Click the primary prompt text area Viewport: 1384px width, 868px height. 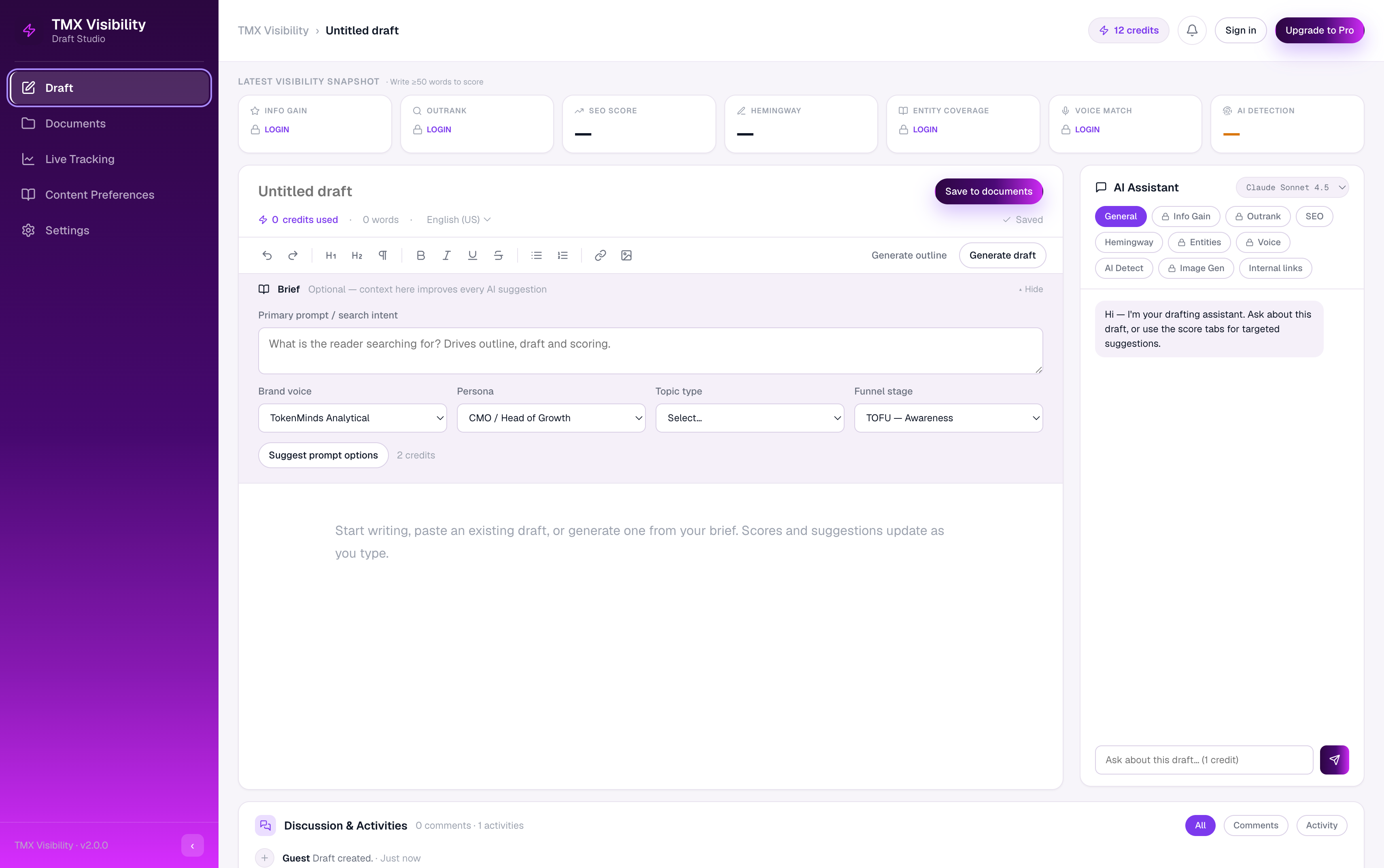tap(650, 351)
